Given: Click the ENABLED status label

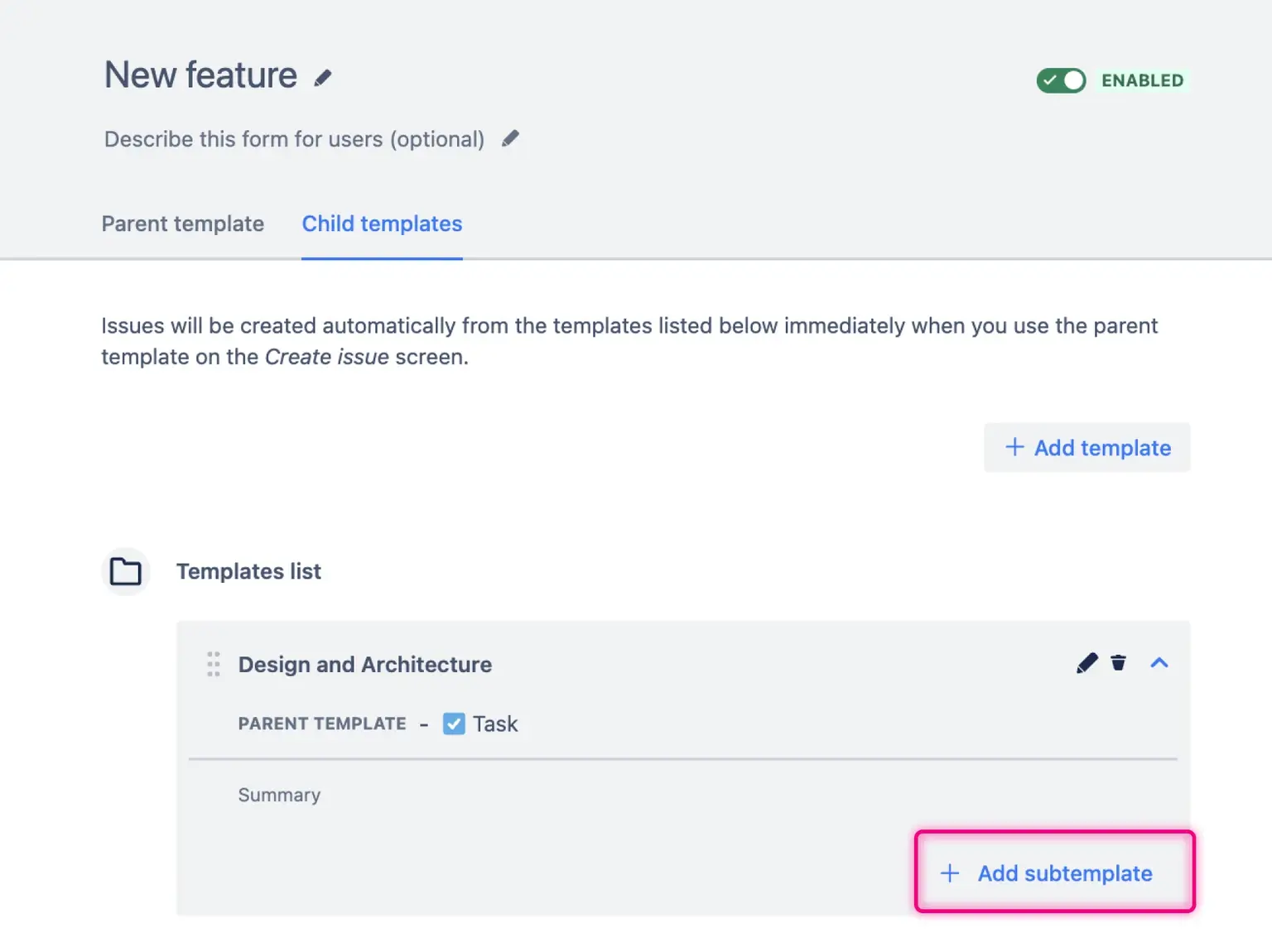Looking at the screenshot, I should click(x=1142, y=80).
